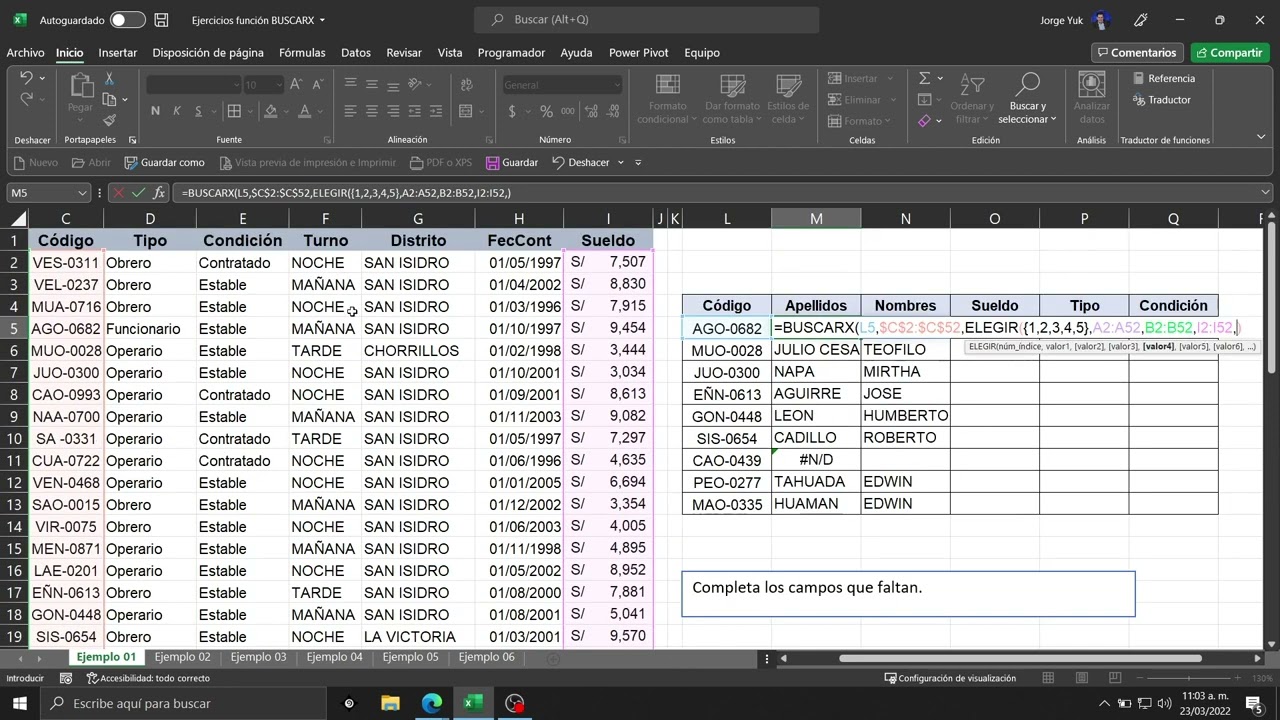Click the Referencia button
The height and width of the screenshot is (720, 1280).
point(1163,78)
